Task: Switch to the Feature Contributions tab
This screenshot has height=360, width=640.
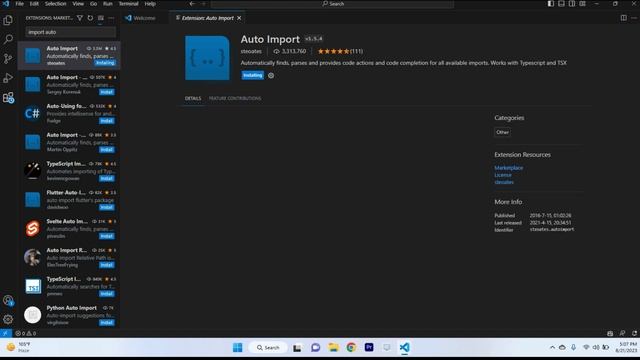Action: [235, 98]
